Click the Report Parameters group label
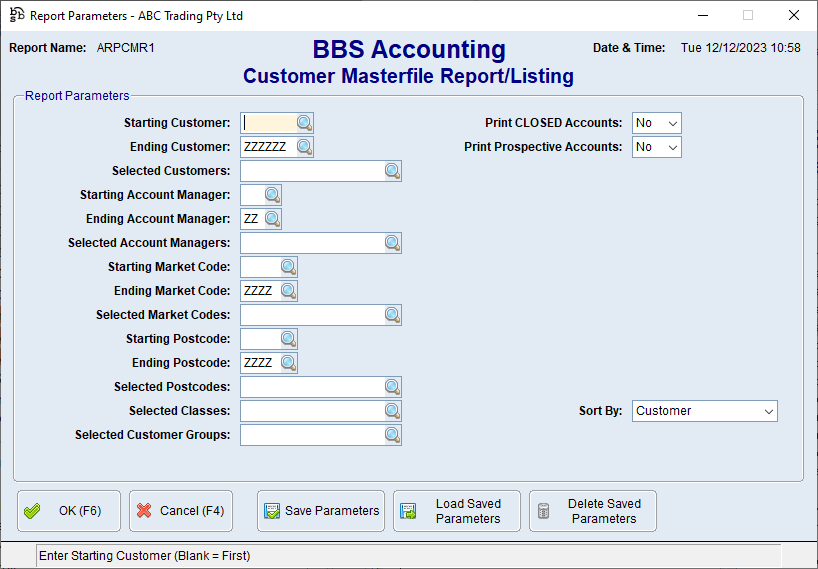 pyautogui.click(x=77, y=96)
